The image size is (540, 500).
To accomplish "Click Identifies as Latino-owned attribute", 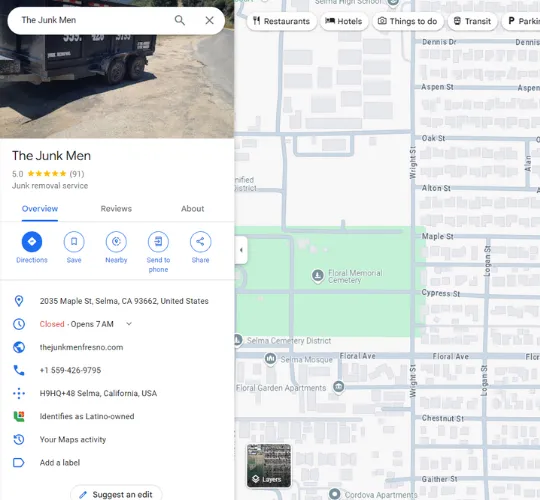I will click(87, 416).
